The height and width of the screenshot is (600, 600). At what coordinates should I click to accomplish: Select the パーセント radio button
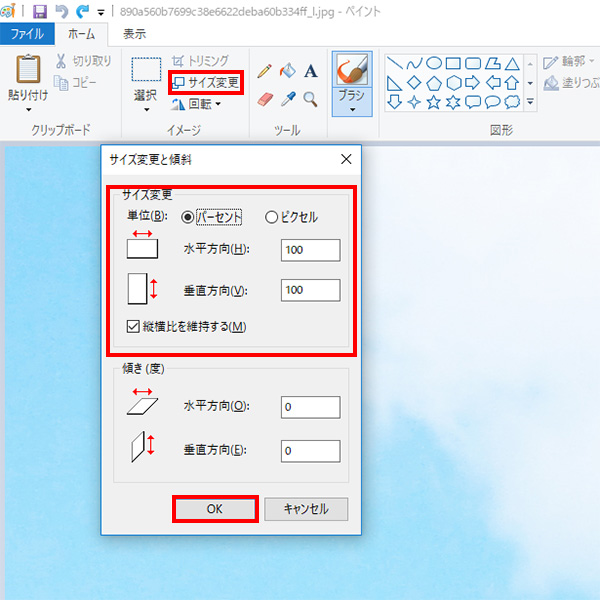coord(188,217)
